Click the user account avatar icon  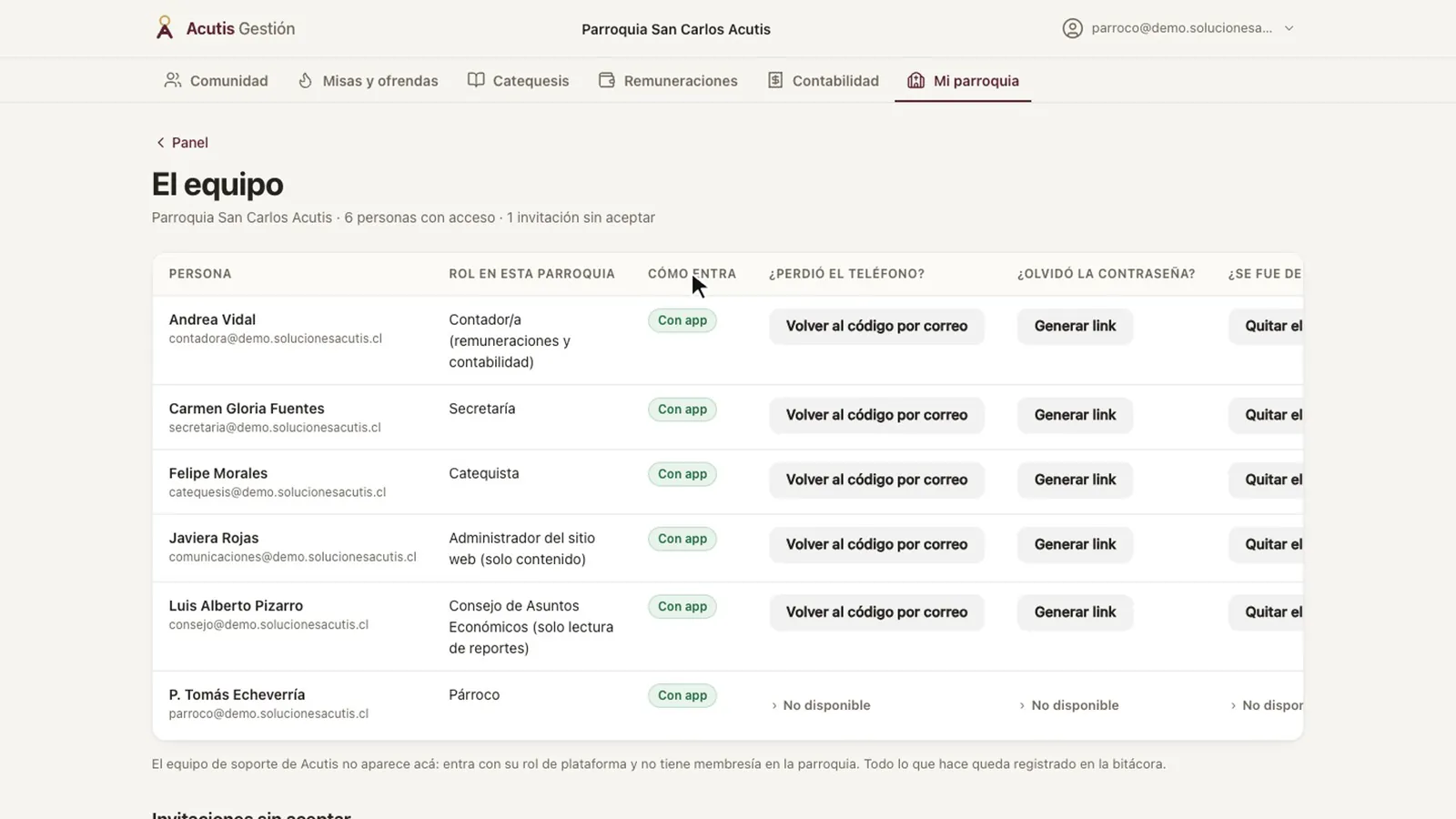[1073, 28]
